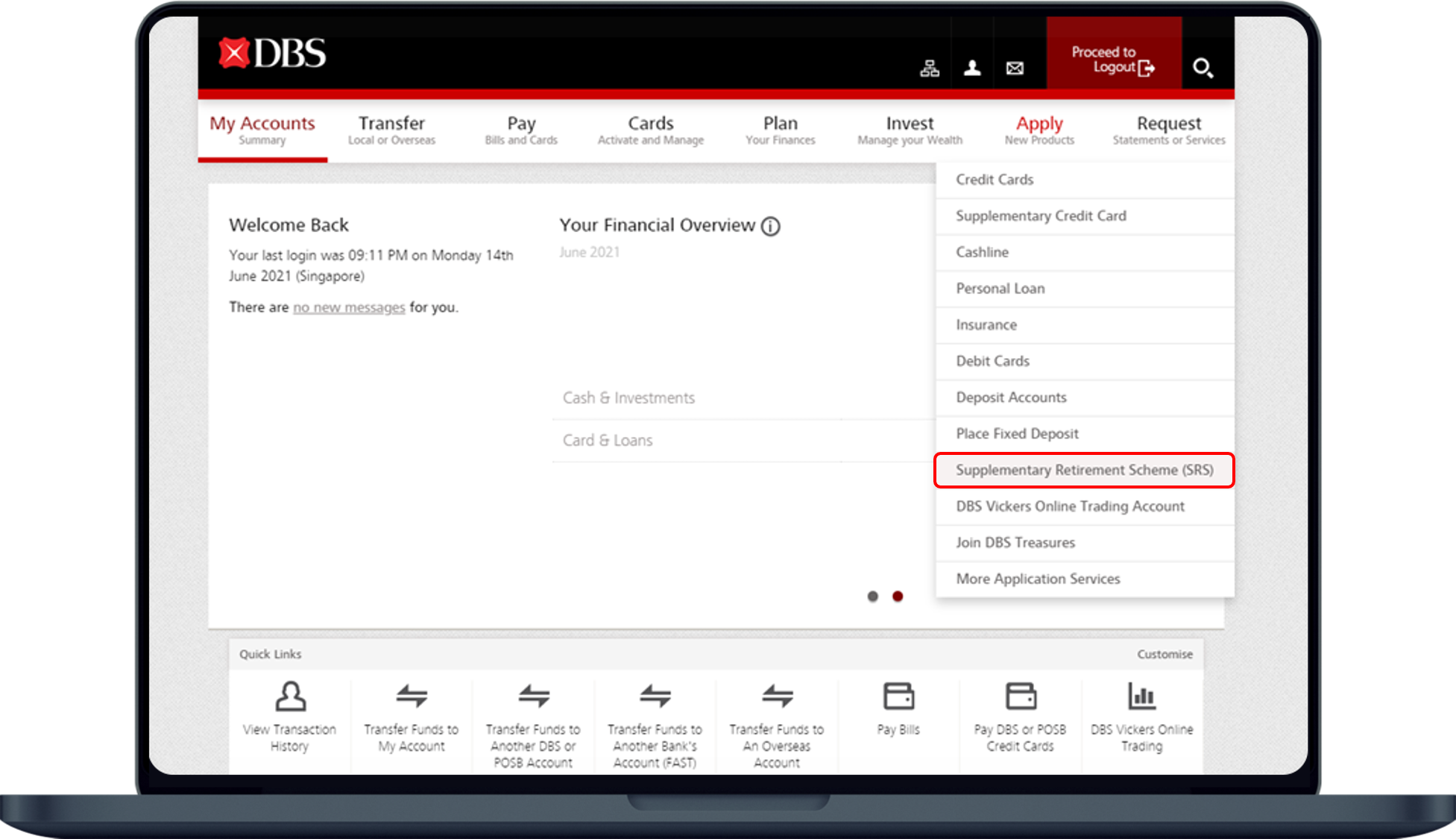The width and height of the screenshot is (1456, 839).
Task: Select the second red carousel dot
Action: click(898, 597)
